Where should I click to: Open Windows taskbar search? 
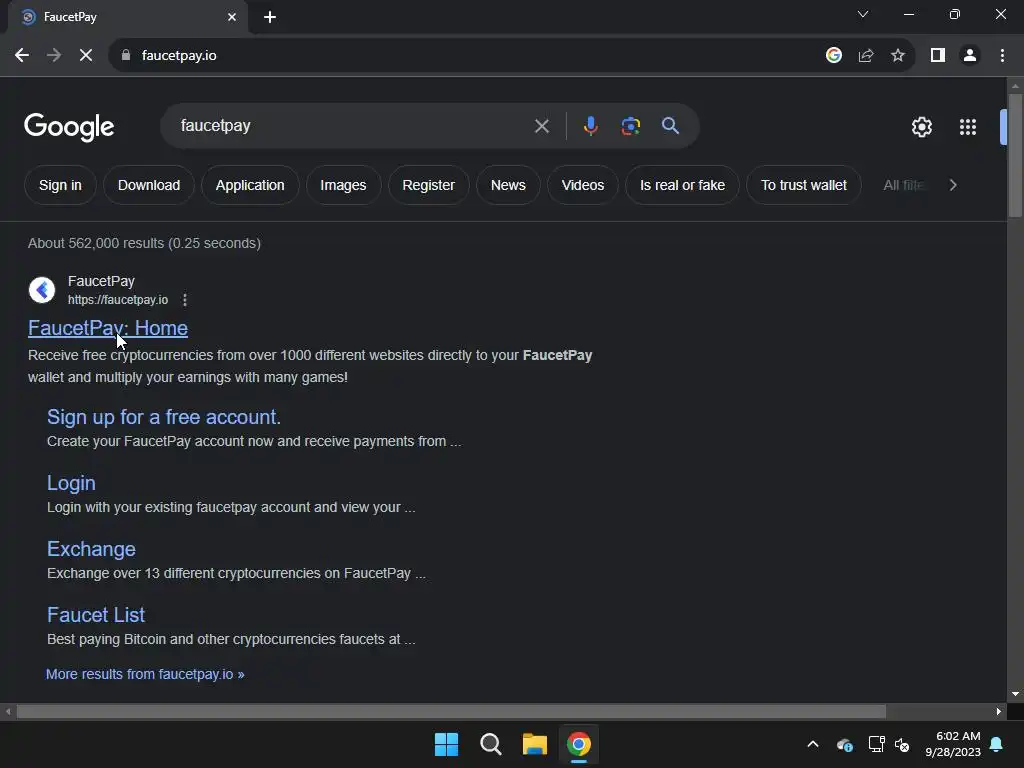click(x=490, y=744)
